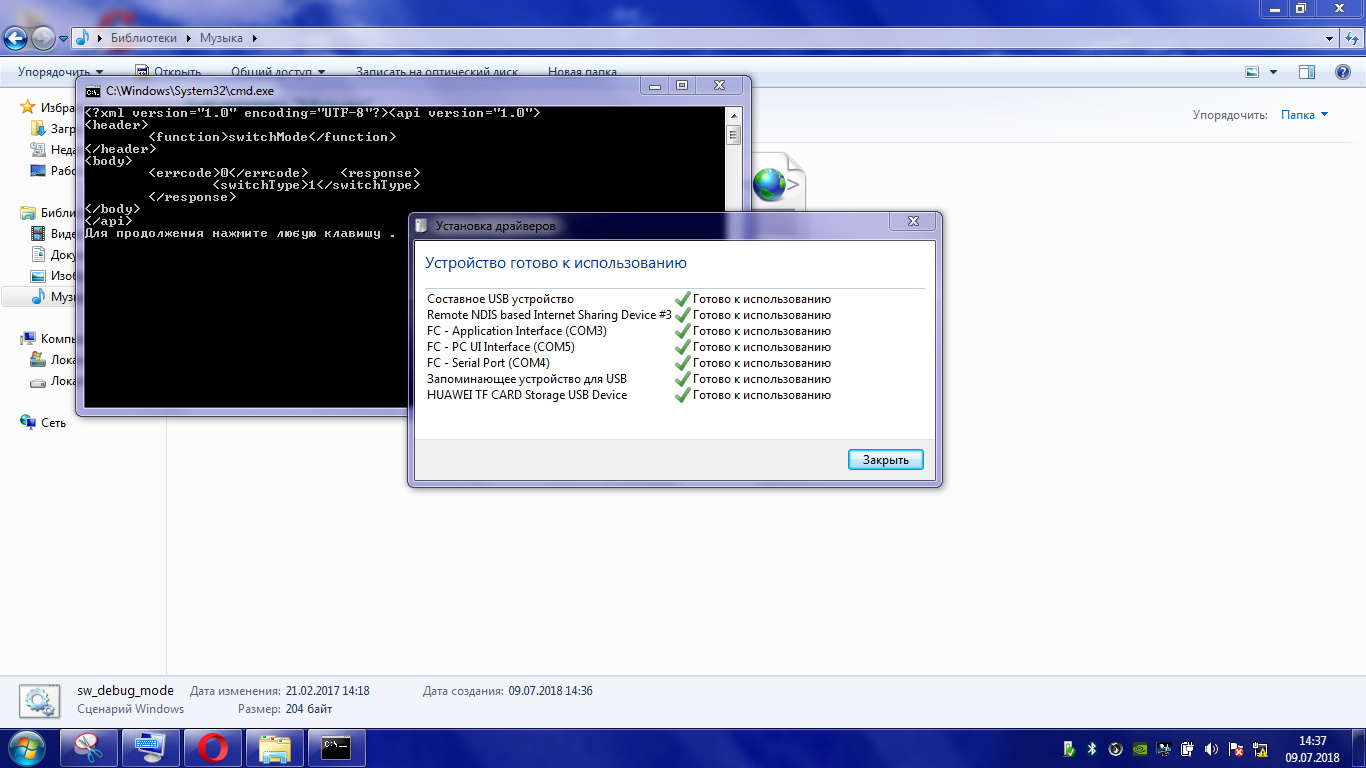Click the Back navigation arrow in Explorer
Image resolution: width=1366 pixels, height=768 pixels.
coord(15,39)
